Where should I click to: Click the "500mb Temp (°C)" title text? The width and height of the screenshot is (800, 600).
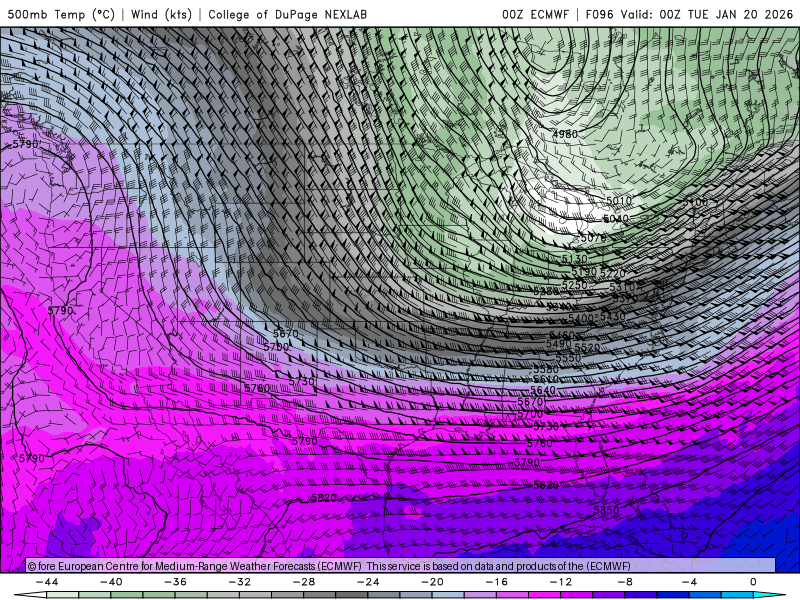click(x=61, y=14)
